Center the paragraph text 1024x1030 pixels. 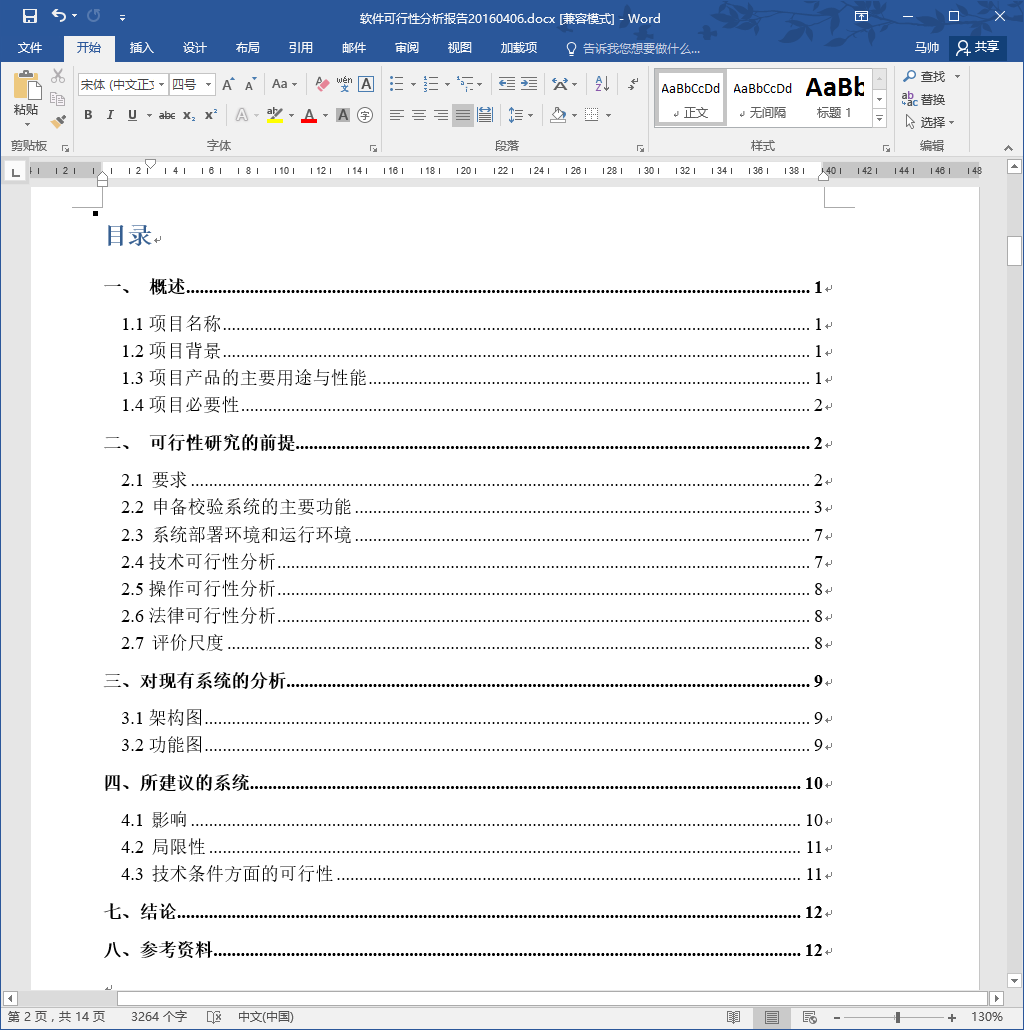[418, 116]
